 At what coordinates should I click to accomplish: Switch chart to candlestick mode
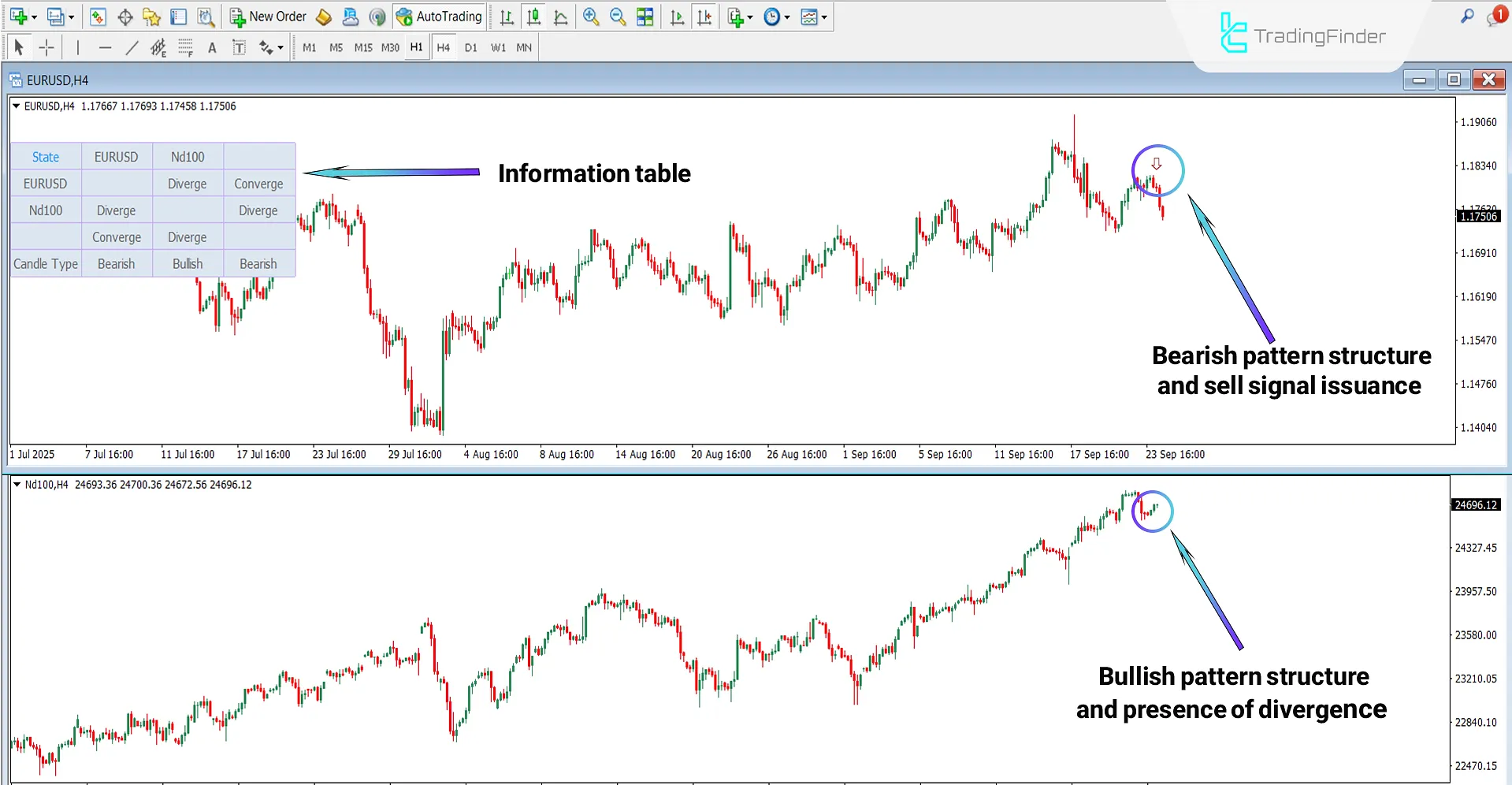tap(533, 17)
